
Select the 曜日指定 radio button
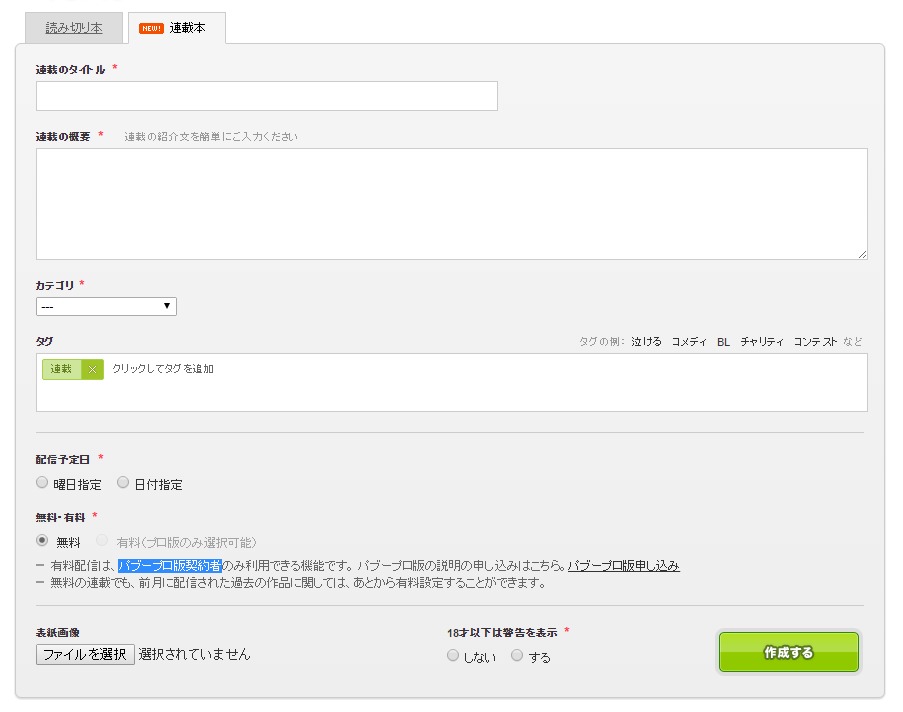click(x=42, y=482)
